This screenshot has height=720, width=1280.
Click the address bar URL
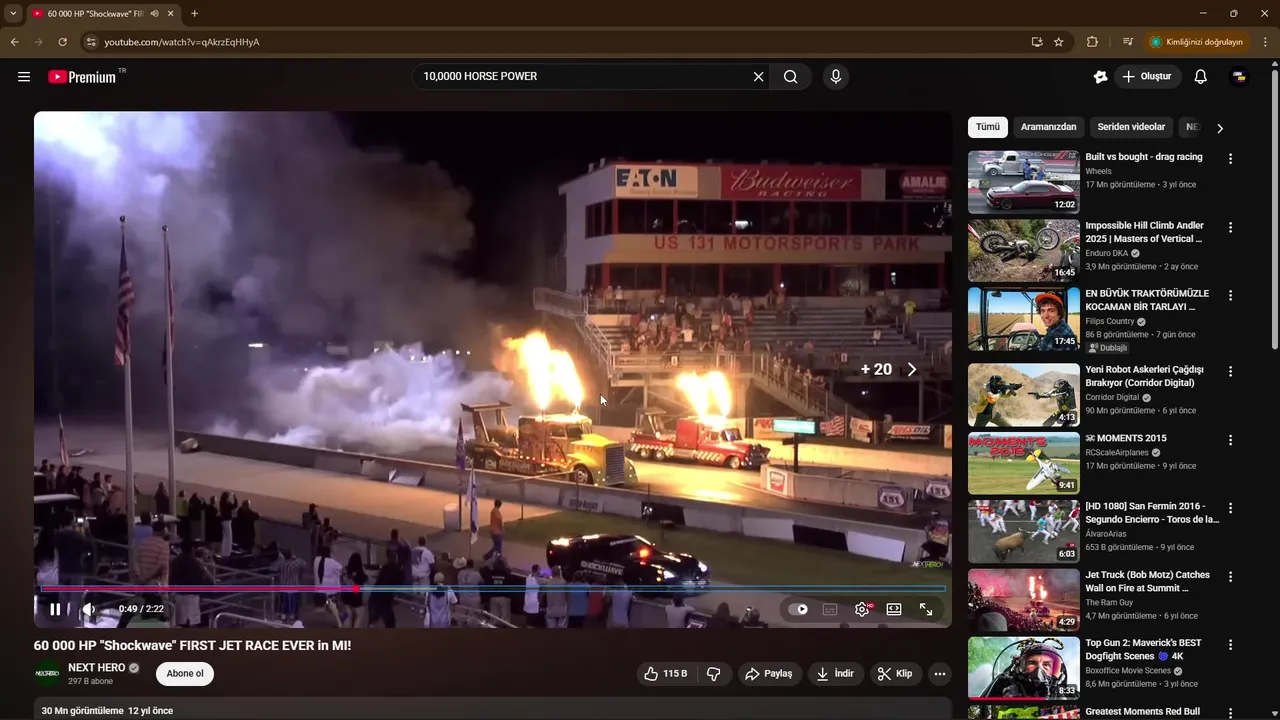point(182,42)
